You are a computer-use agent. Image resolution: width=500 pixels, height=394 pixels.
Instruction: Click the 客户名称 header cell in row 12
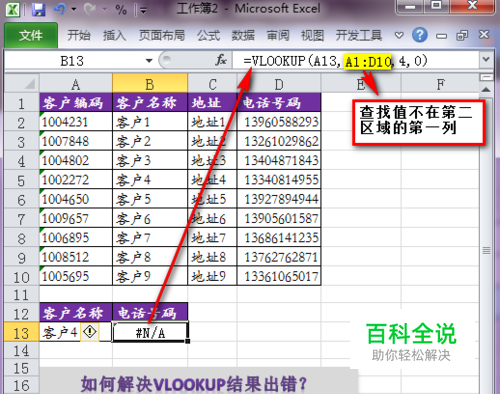coord(76,313)
